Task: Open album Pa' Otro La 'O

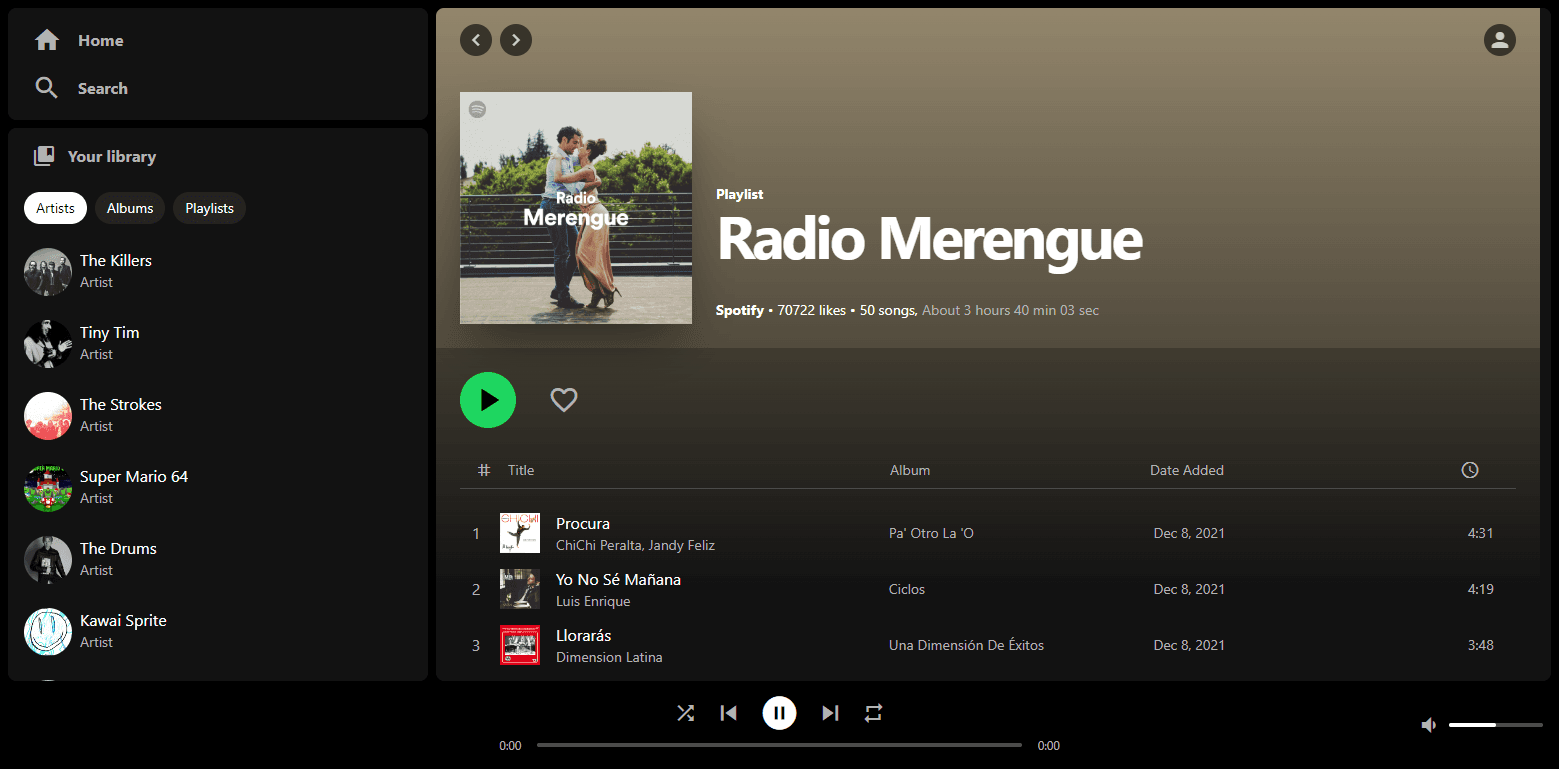Action: point(931,533)
